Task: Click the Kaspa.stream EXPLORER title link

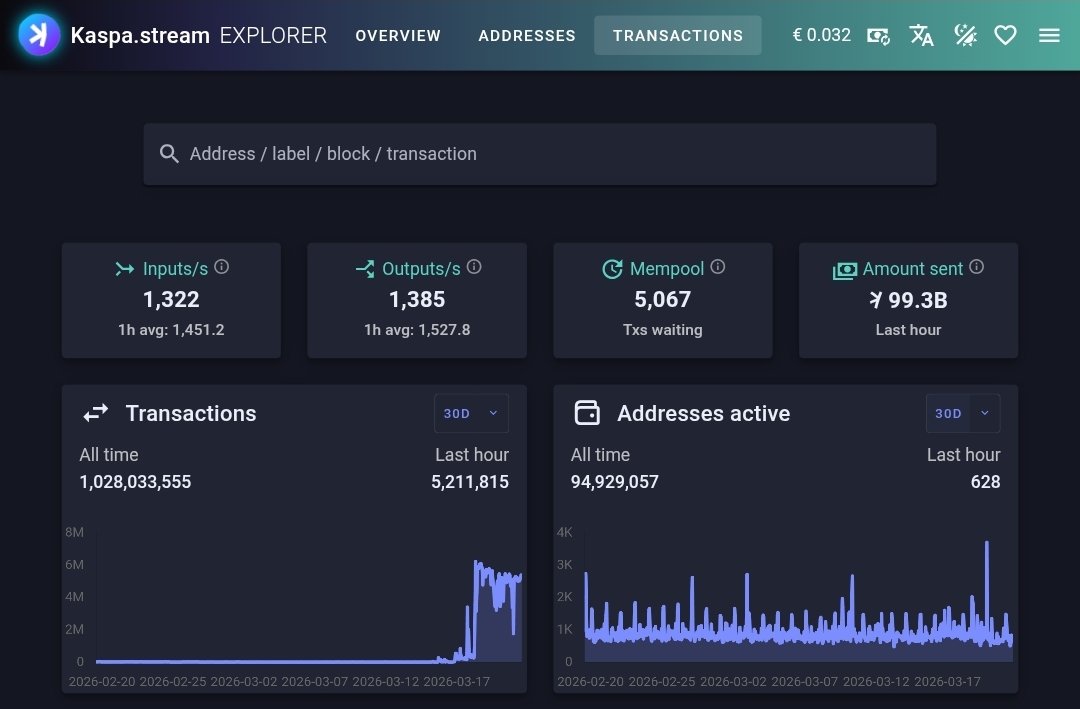Action: (x=198, y=36)
